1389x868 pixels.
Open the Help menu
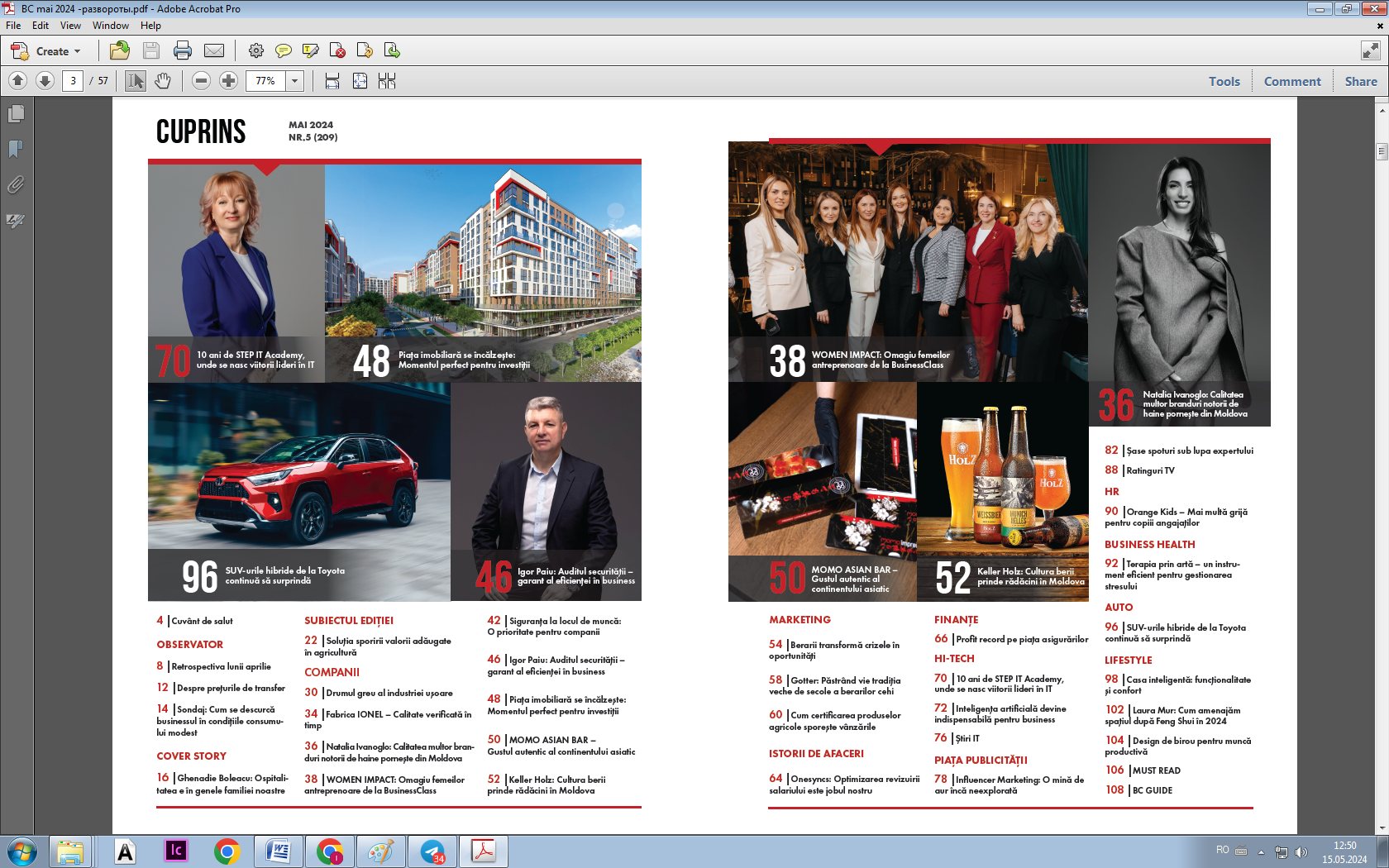(150, 26)
